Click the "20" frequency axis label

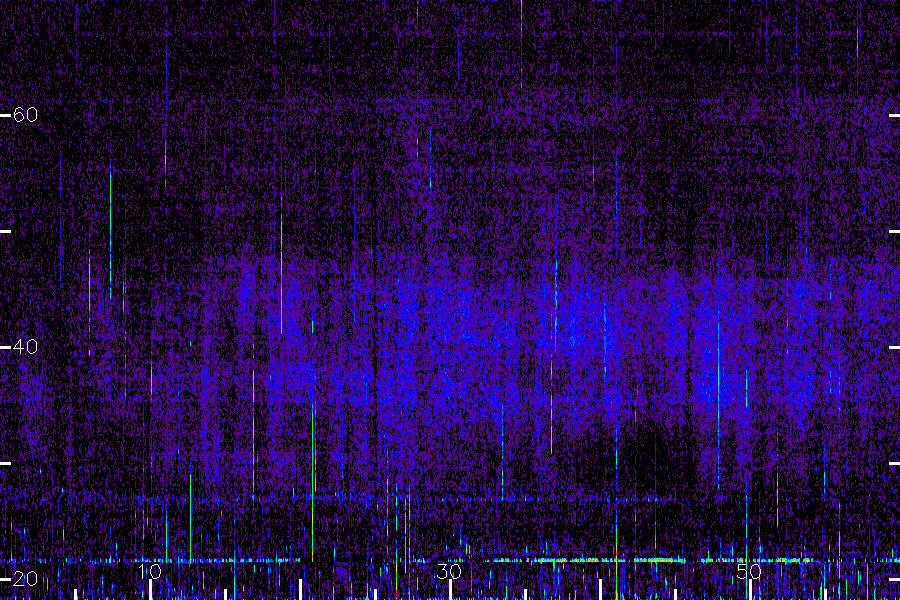pos(25,579)
